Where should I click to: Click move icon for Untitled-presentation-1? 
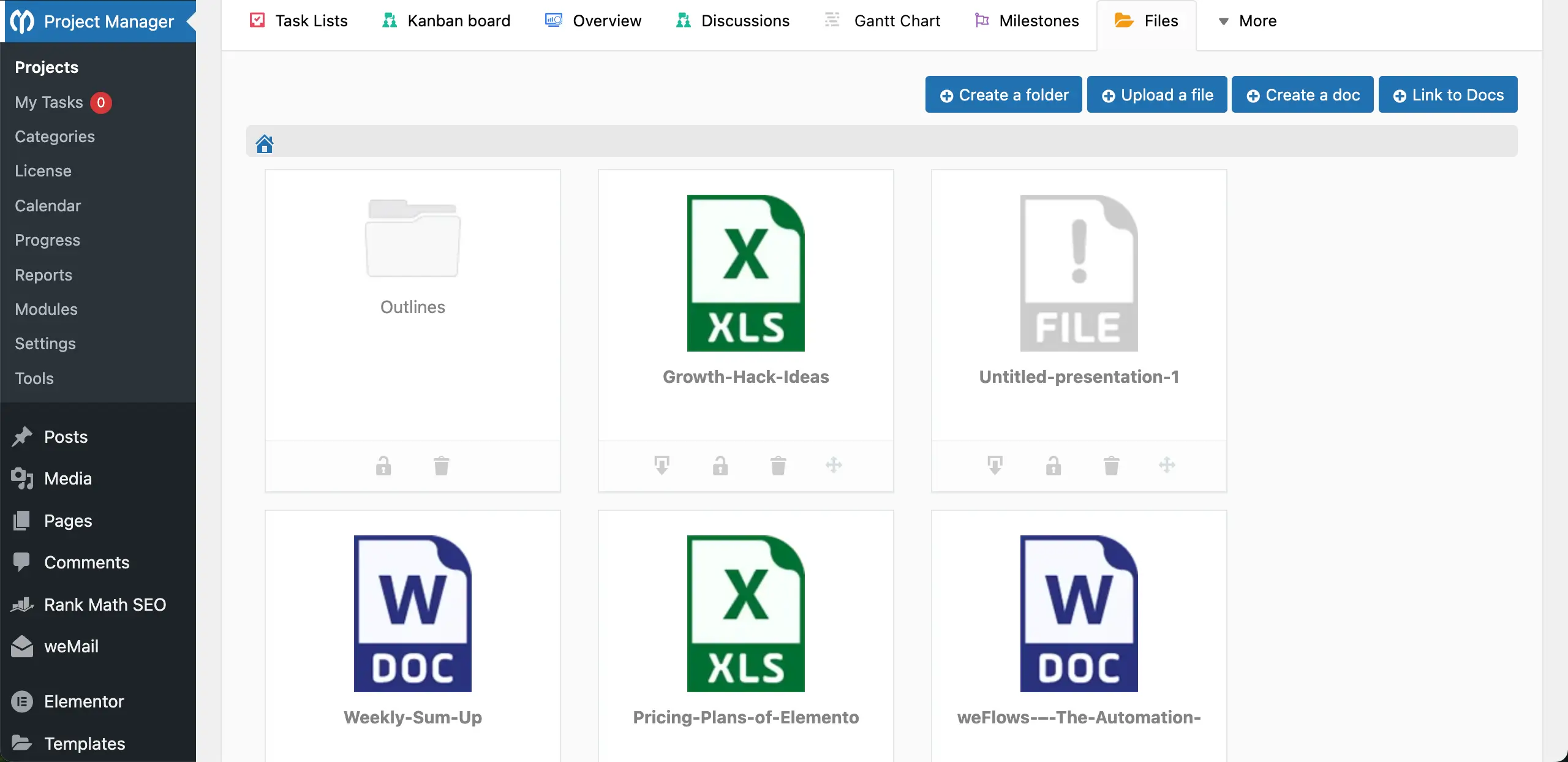click(1167, 465)
